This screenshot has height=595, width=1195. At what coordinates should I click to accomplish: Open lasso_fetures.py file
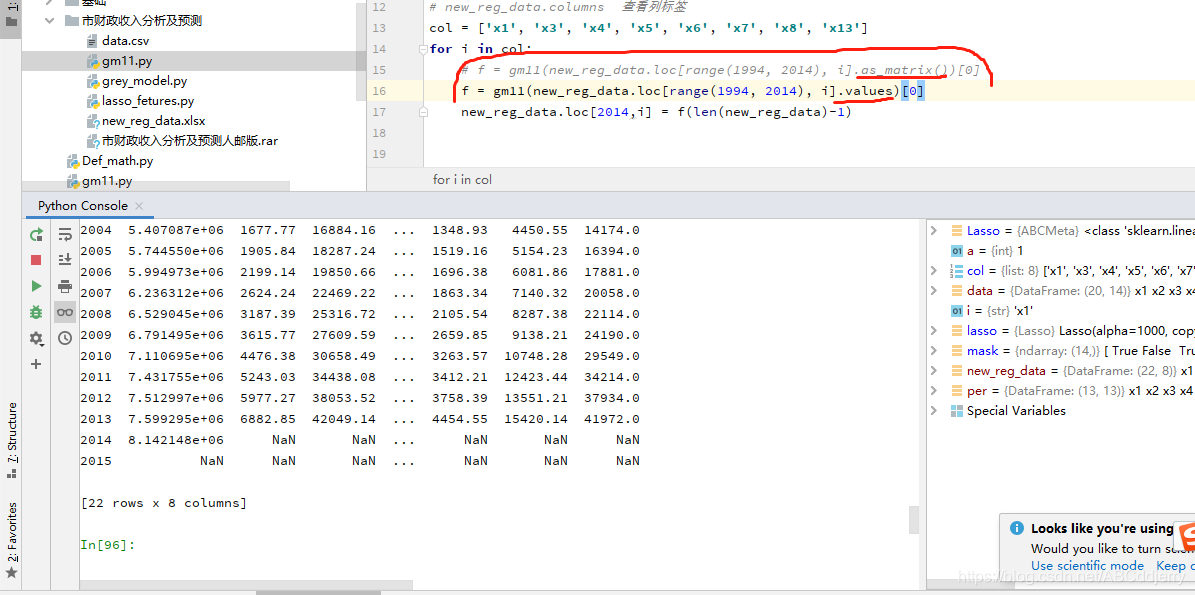[x=148, y=101]
